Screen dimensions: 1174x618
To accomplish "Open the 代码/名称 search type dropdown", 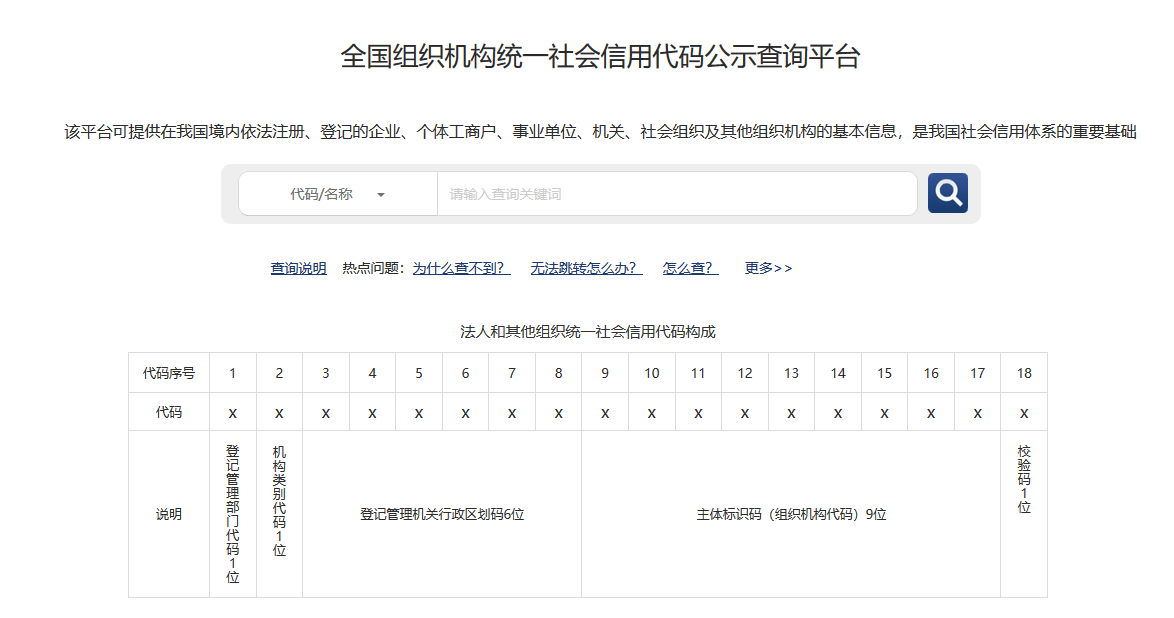I will (x=338, y=194).
